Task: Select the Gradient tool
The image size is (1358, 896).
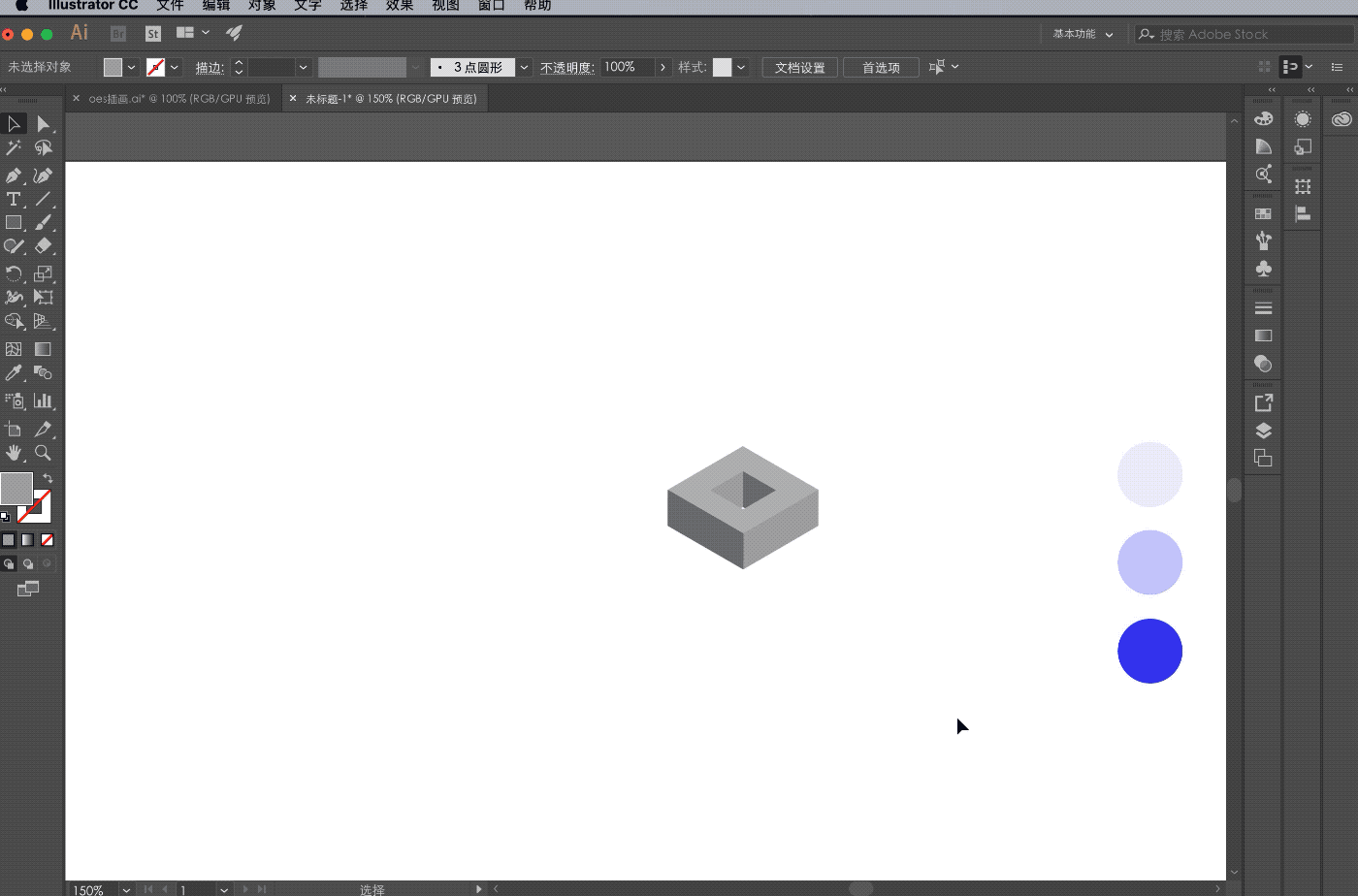Action: 43,349
